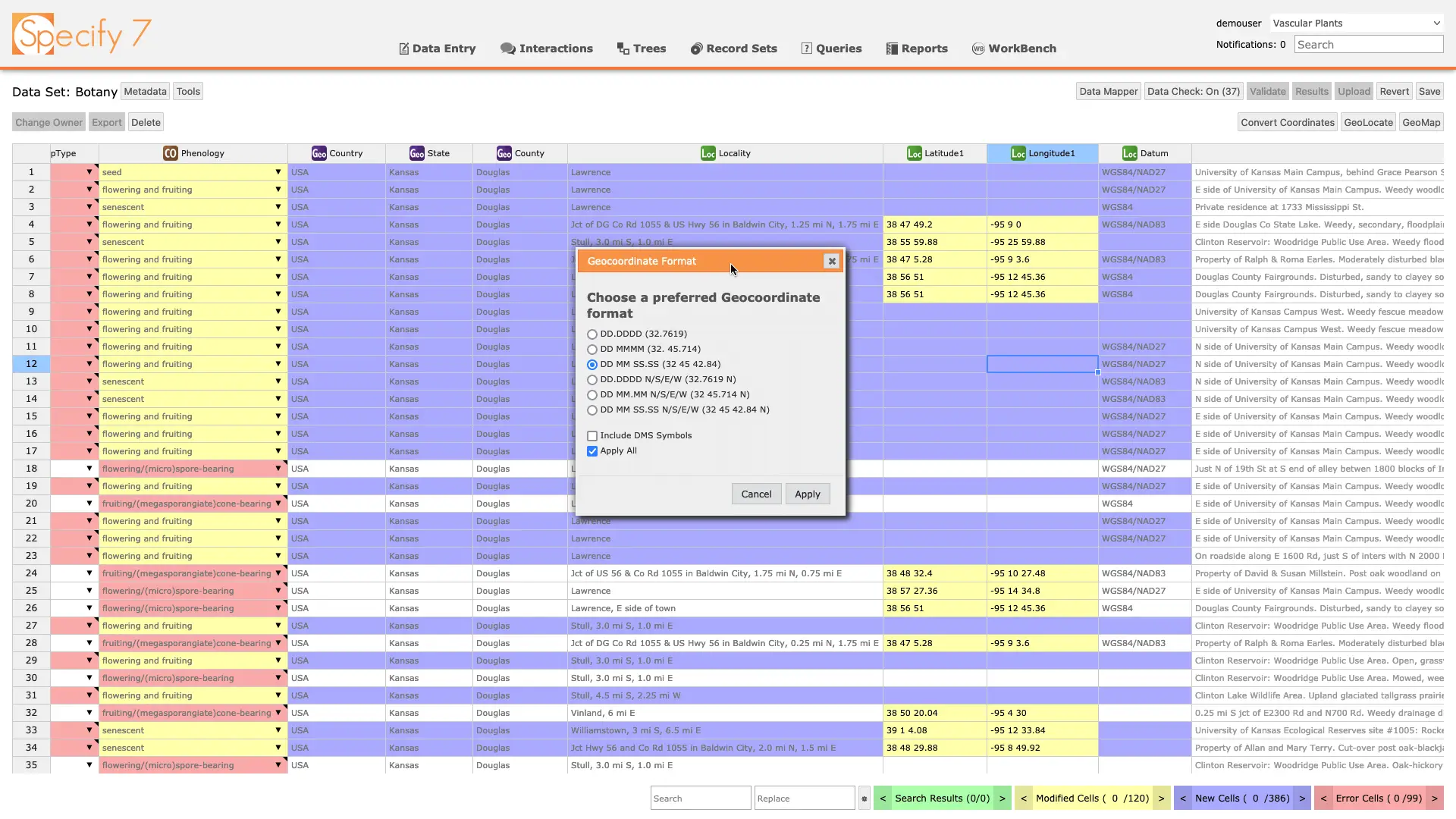Open the search settings gear icon
Image resolution: width=1456 pixels, height=819 pixels.
tap(864, 799)
